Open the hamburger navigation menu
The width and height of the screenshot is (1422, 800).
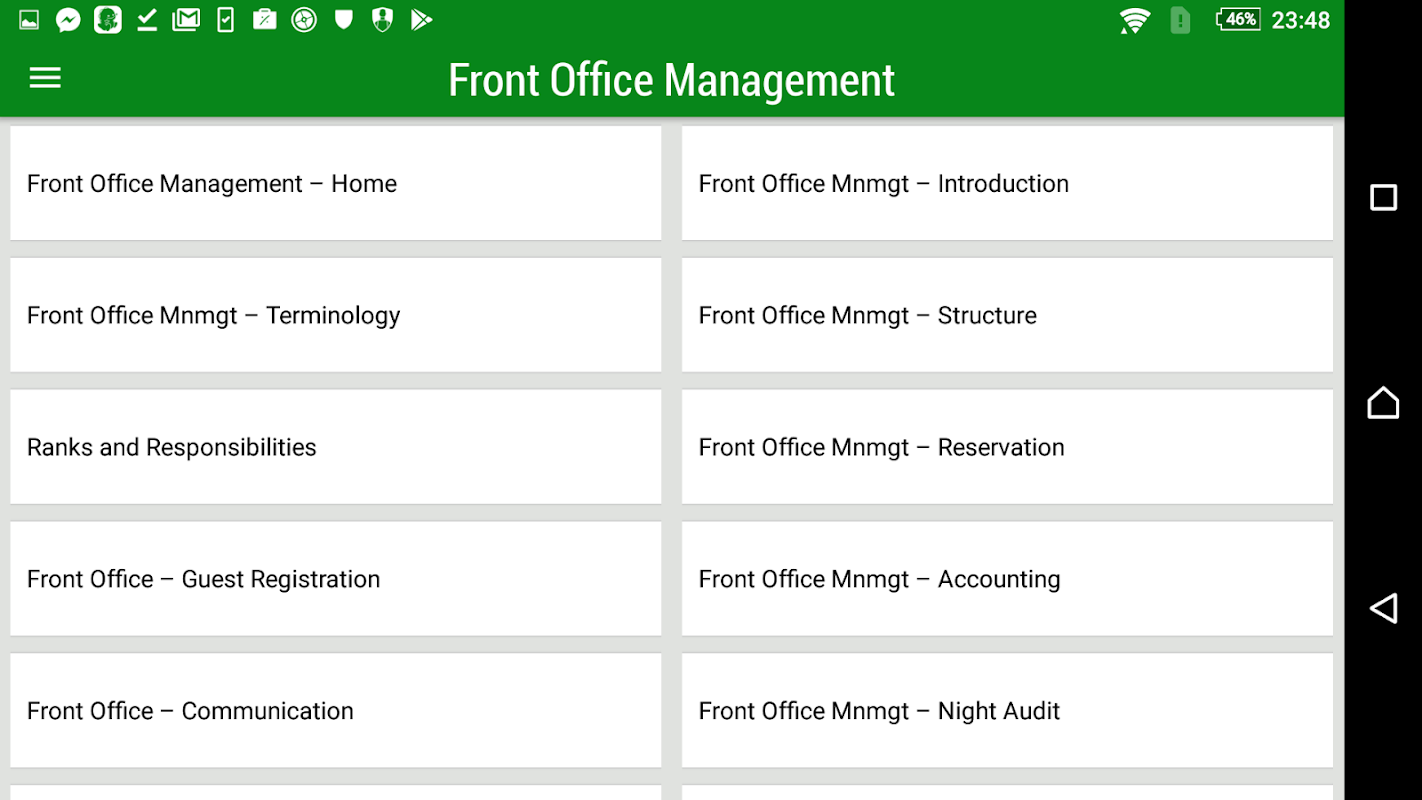click(x=45, y=78)
